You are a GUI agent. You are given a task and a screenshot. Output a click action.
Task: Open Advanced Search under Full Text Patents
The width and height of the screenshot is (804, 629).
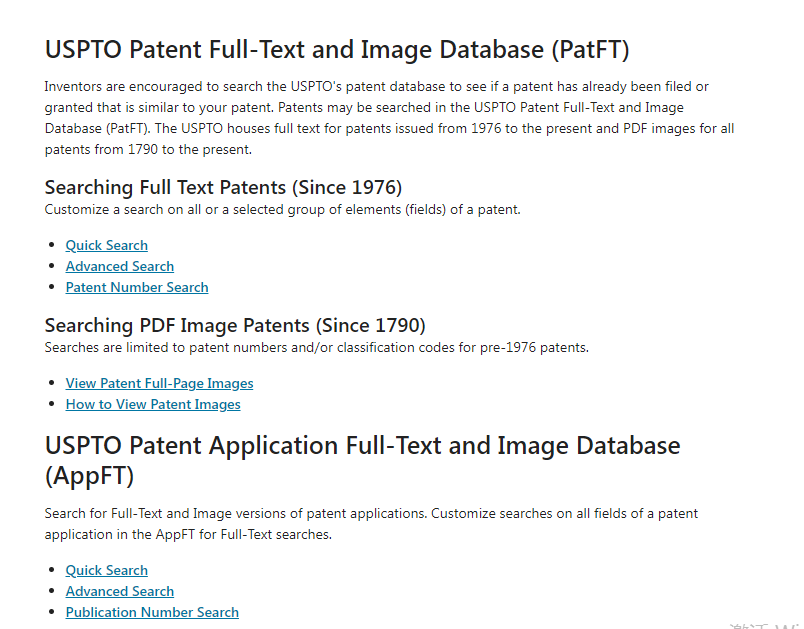pos(120,266)
